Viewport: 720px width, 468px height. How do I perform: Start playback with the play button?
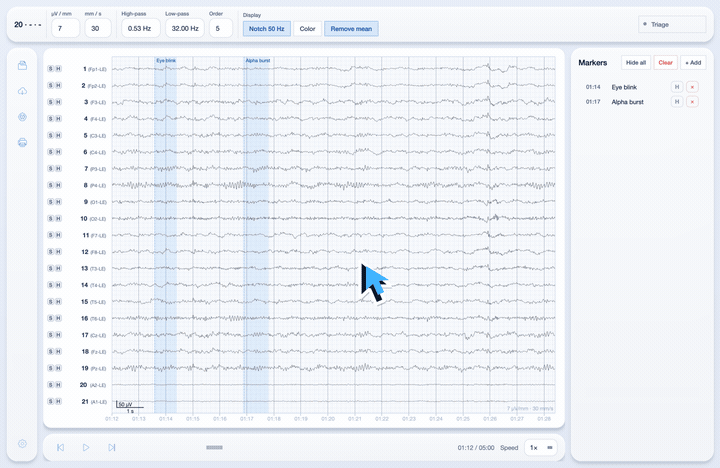pyautogui.click(x=86, y=447)
